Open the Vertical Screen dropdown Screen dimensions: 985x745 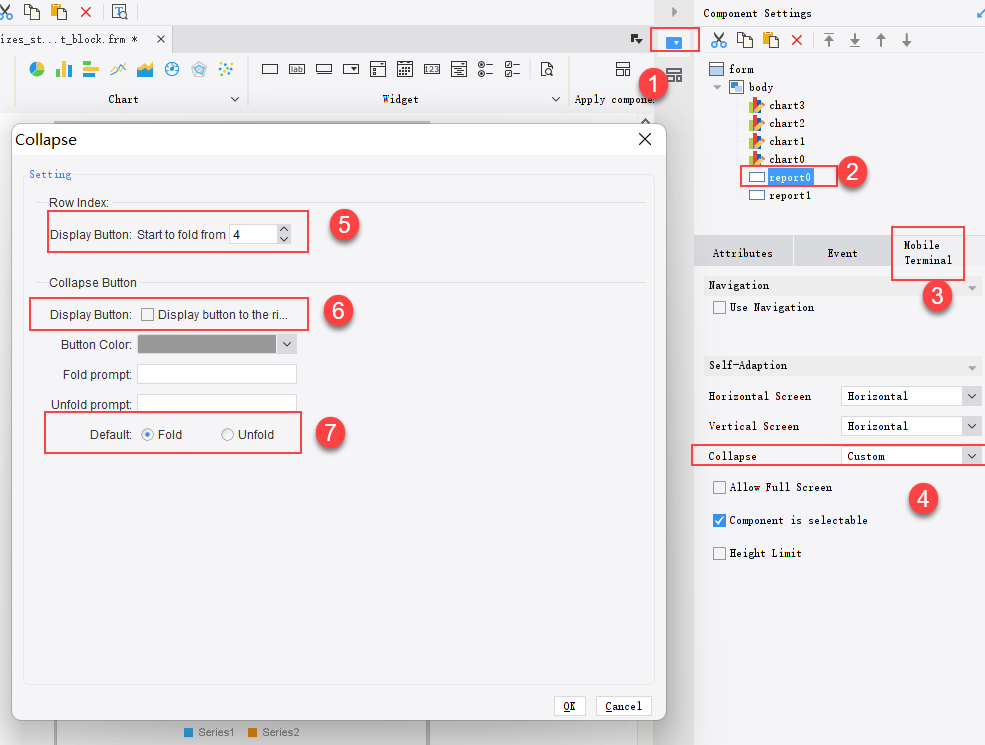pos(969,426)
